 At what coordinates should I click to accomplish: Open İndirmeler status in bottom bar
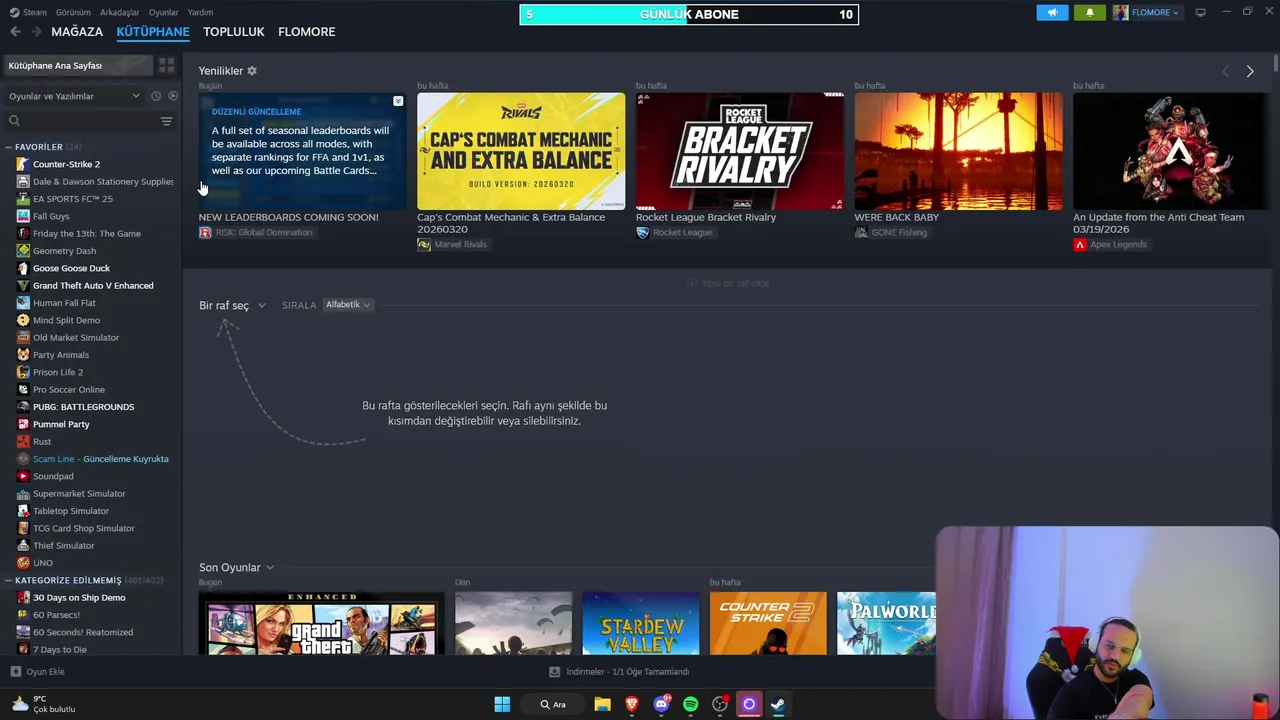pyautogui.click(x=619, y=672)
